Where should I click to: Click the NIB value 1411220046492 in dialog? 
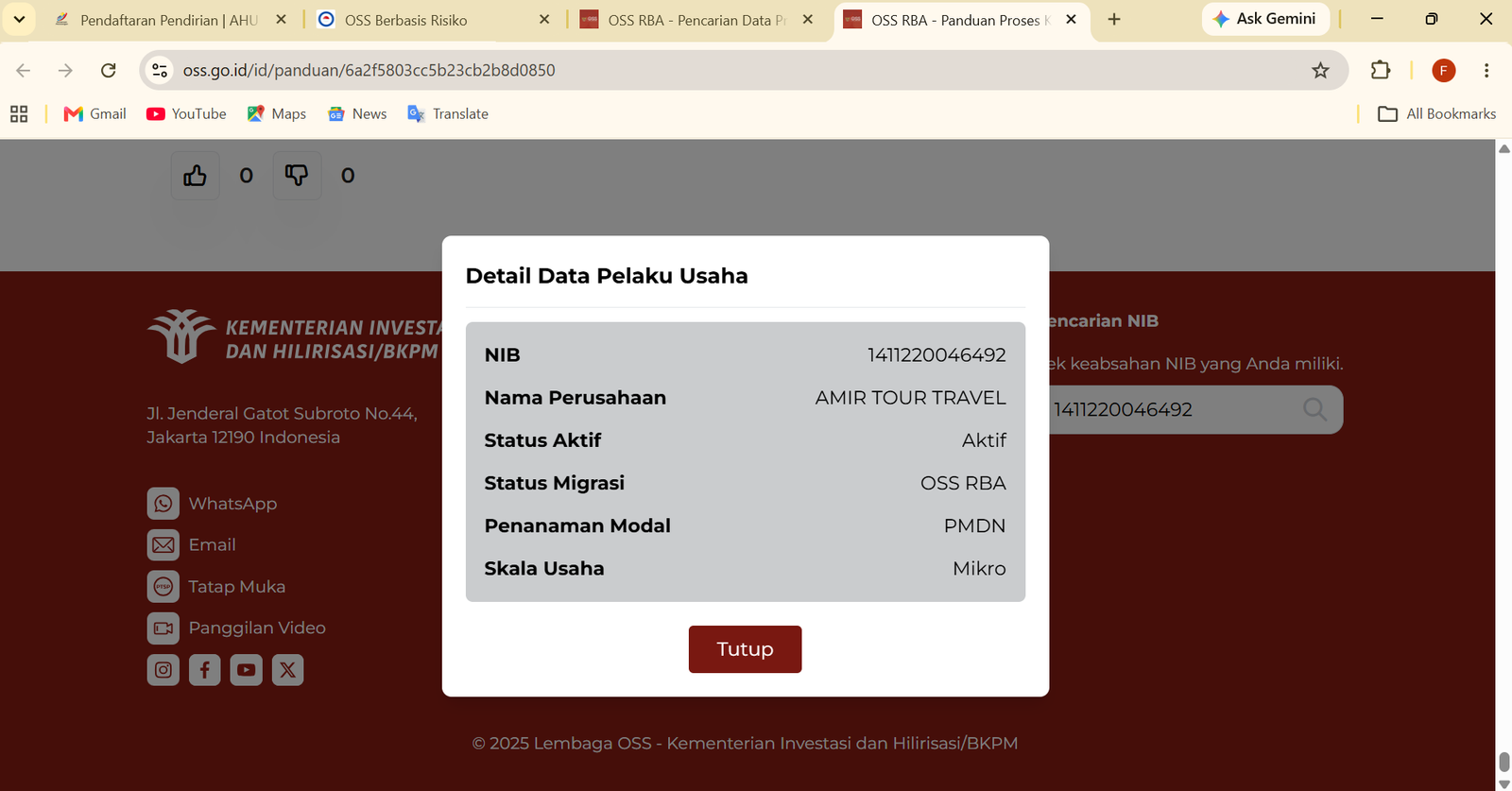click(936, 355)
